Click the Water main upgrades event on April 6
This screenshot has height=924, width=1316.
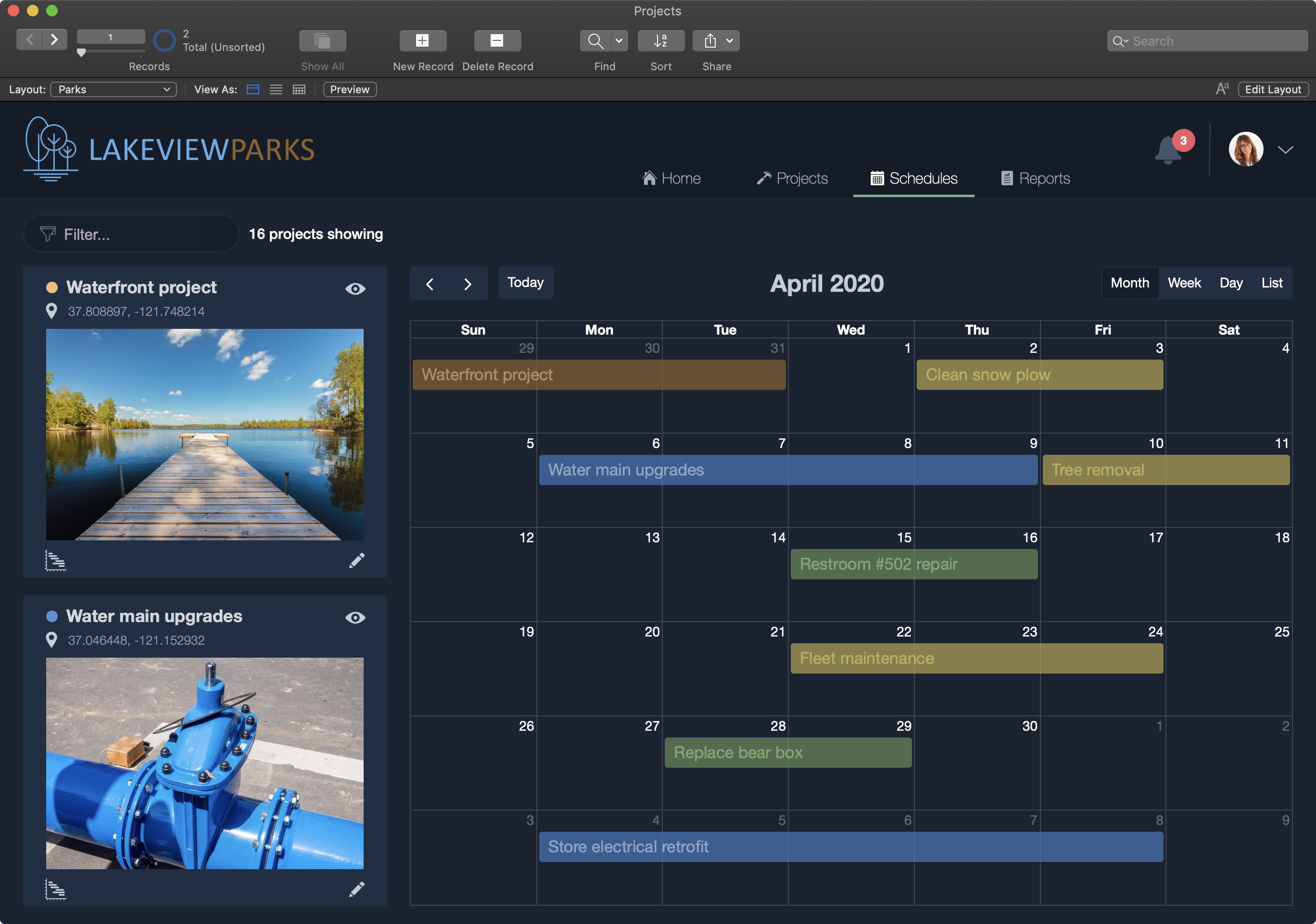(625, 470)
